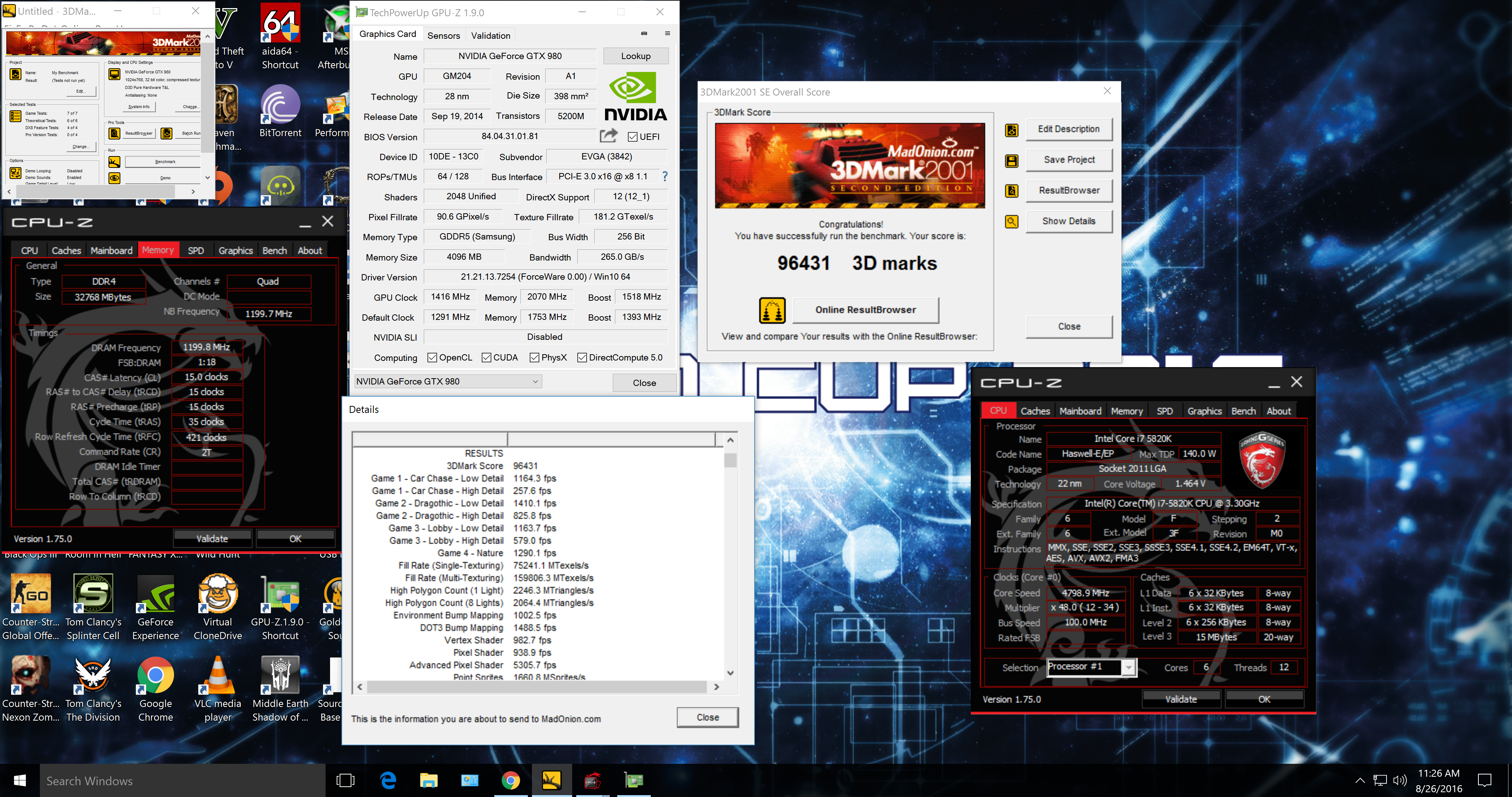
Task: Click the Task View taskbar icon
Action: pyautogui.click(x=346, y=780)
